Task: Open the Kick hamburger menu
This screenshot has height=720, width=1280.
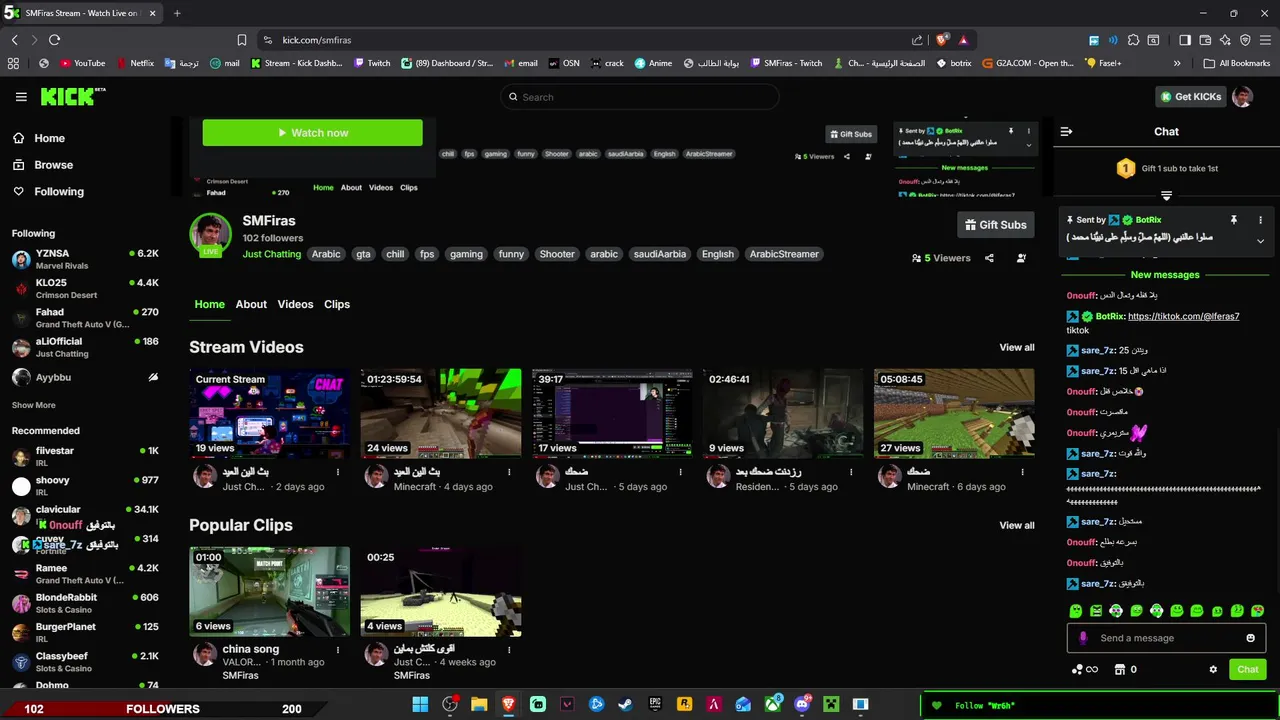Action: click(21, 97)
